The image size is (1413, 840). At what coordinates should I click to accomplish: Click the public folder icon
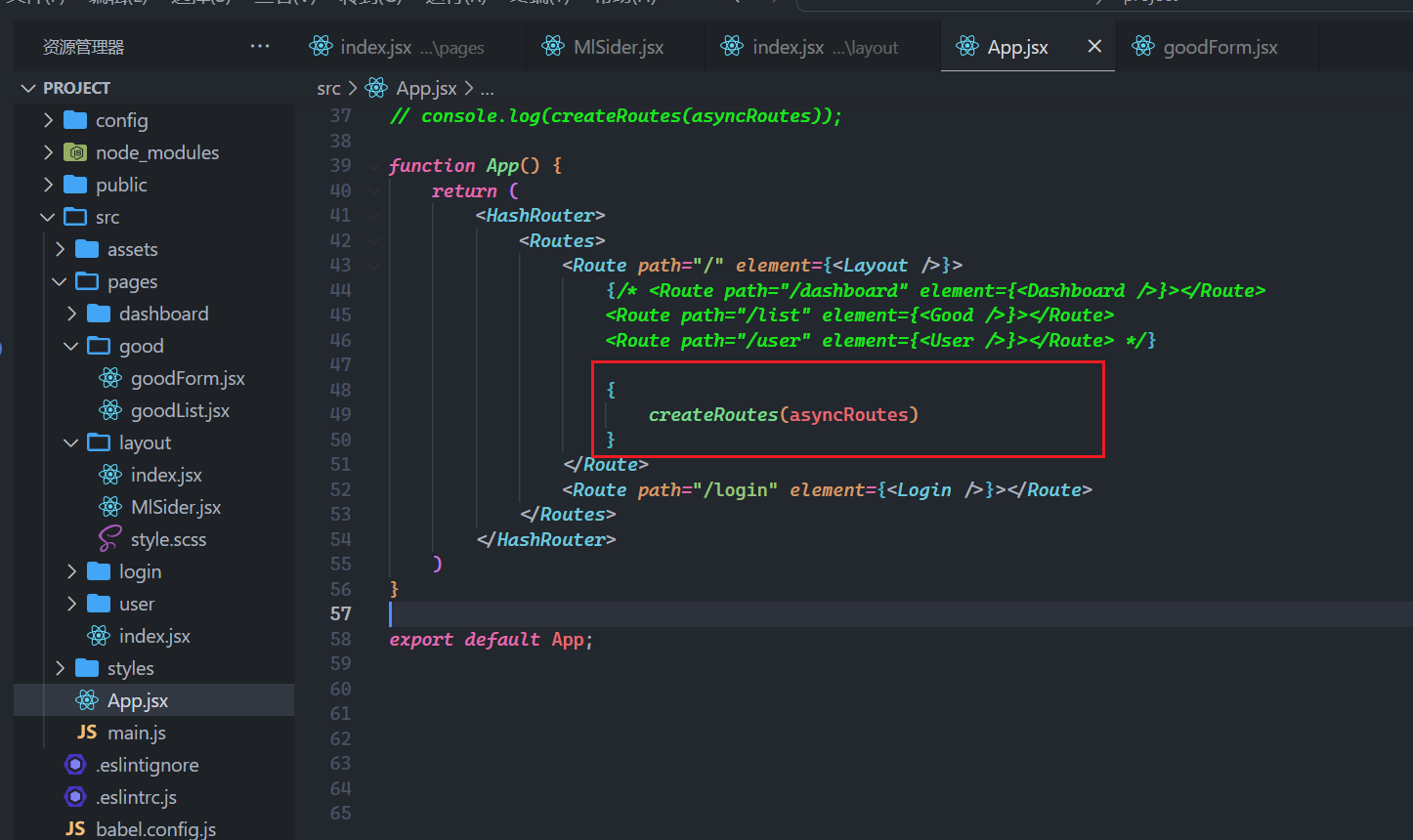[x=75, y=185]
